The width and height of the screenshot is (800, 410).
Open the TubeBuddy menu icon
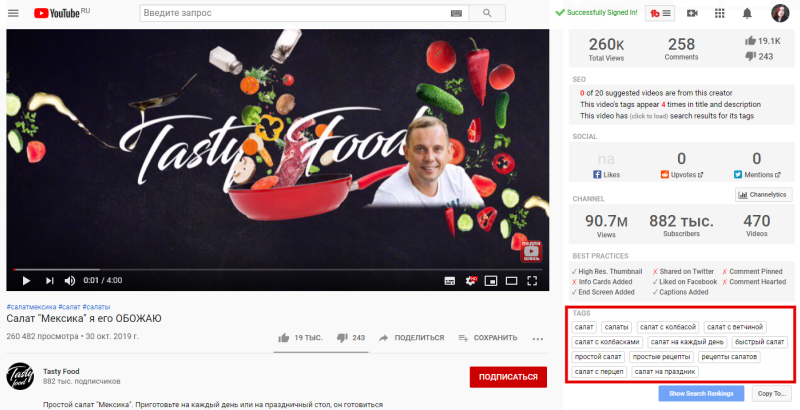pos(660,13)
